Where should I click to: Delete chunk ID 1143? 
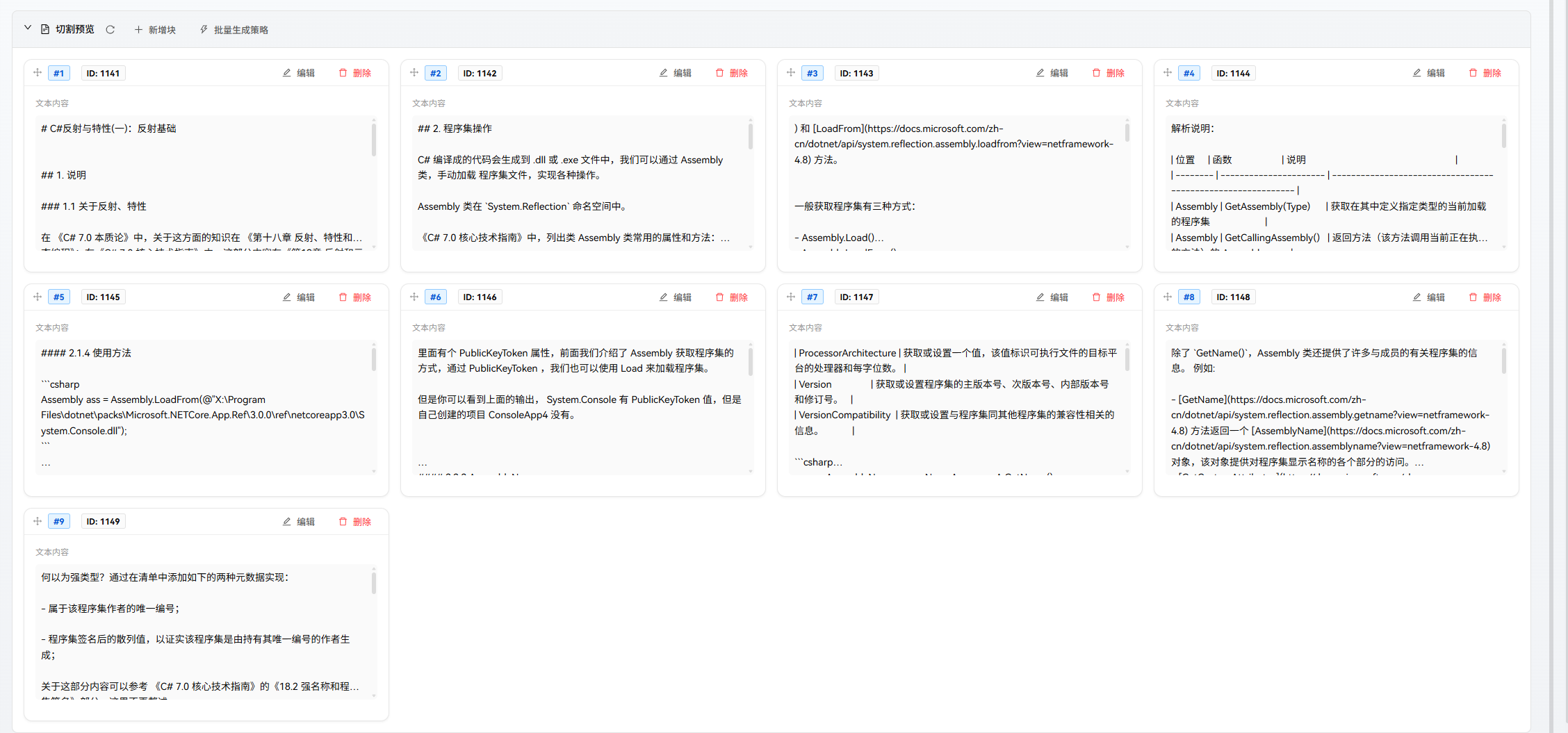(1109, 73)
